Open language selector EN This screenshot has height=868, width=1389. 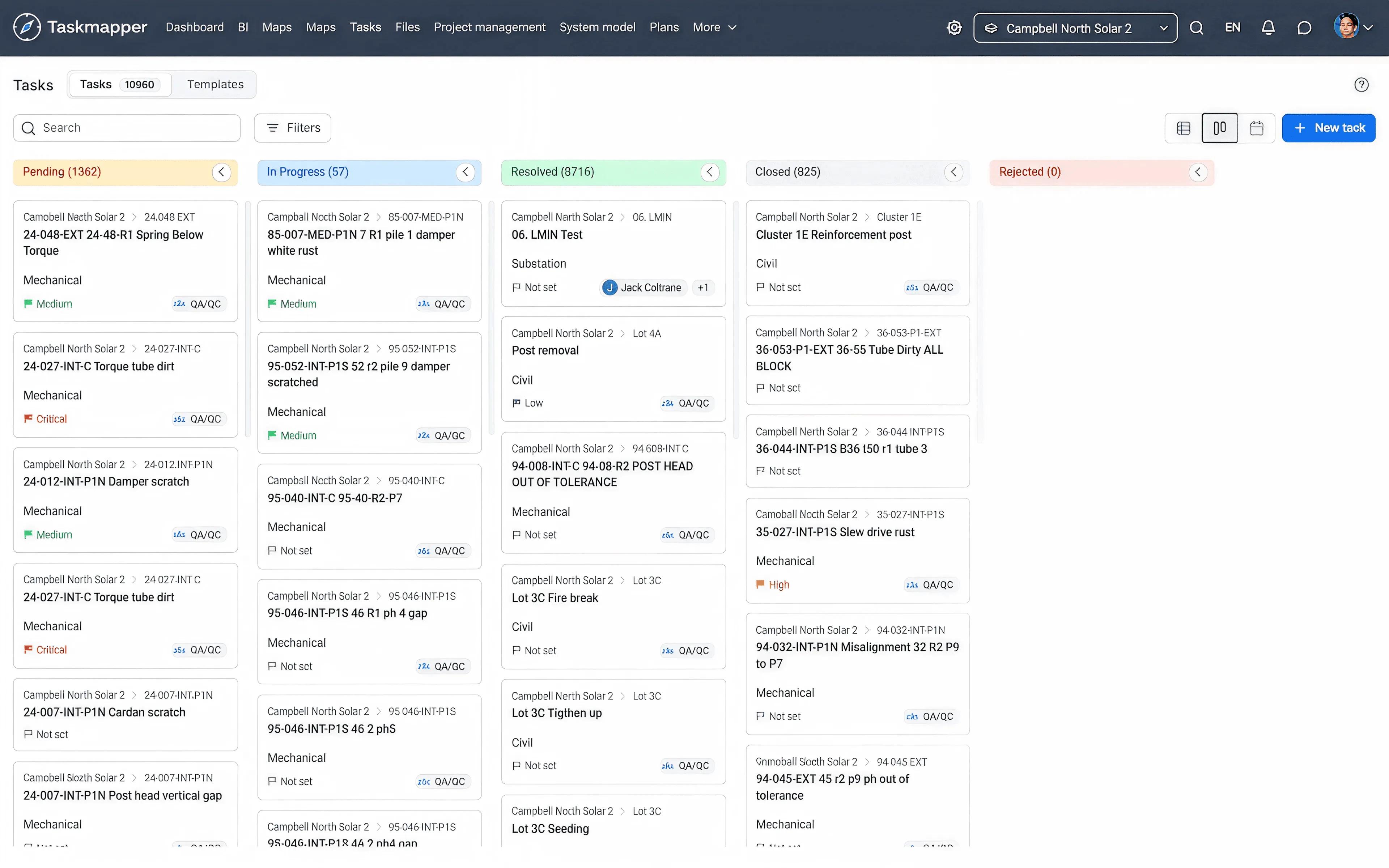(x=1232, y=27)
